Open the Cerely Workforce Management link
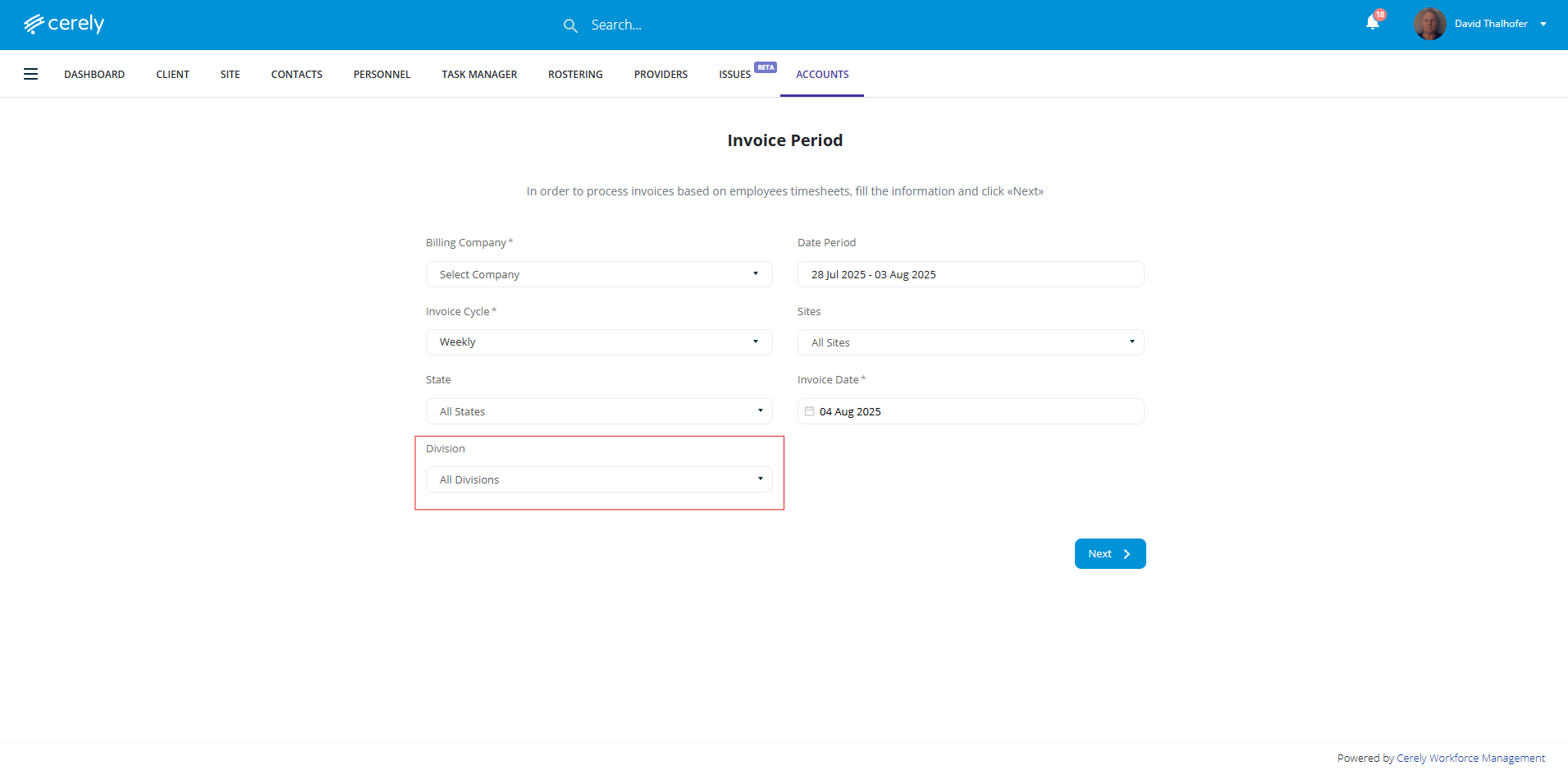Image resolution: width=1568 pixels, height=770 pixels. (x=1470, y=758)
